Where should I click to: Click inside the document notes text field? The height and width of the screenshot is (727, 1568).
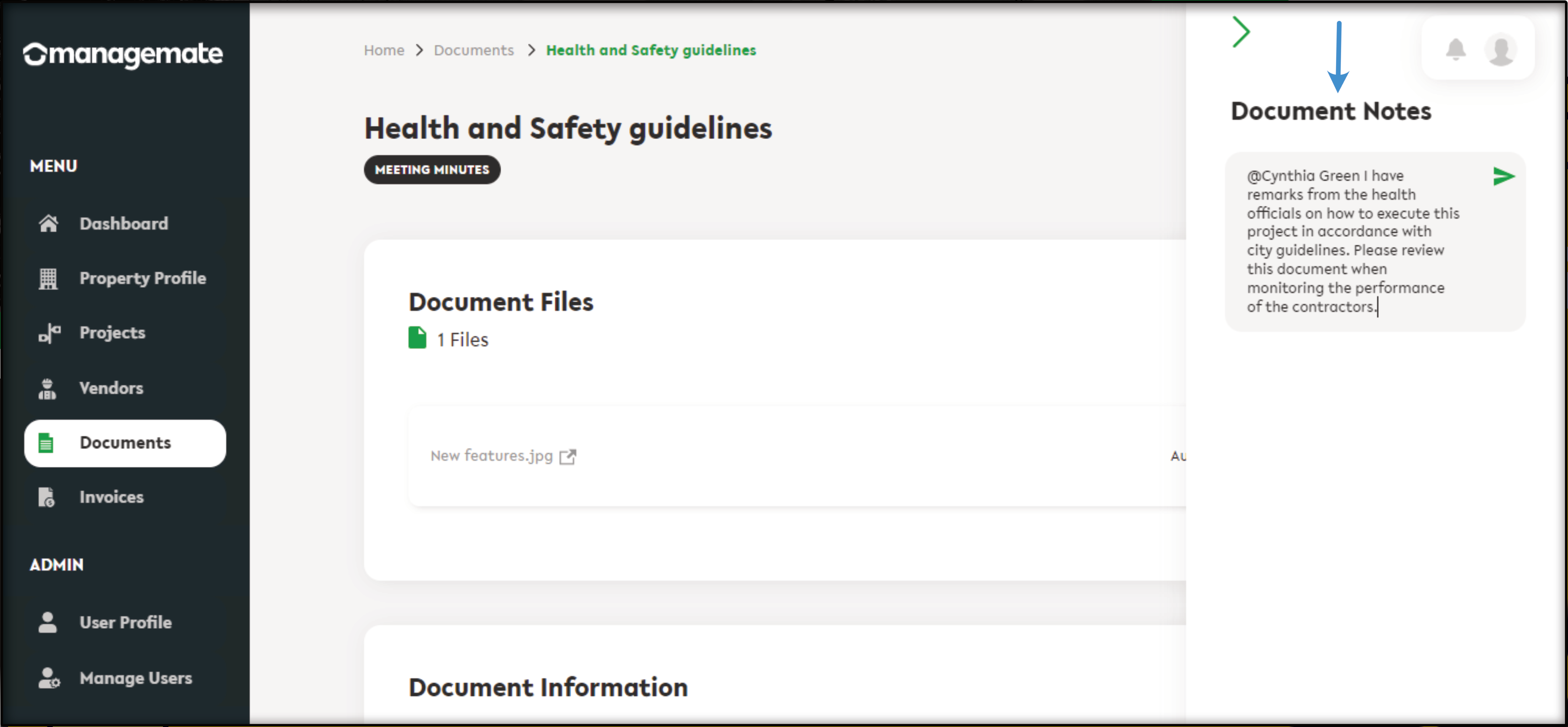click(x=1352, y=241)
